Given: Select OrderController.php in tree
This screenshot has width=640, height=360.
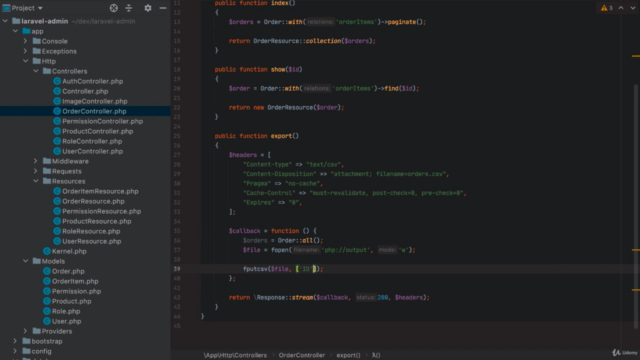Looking at the screenshot, I should click(x=94, y=111).
